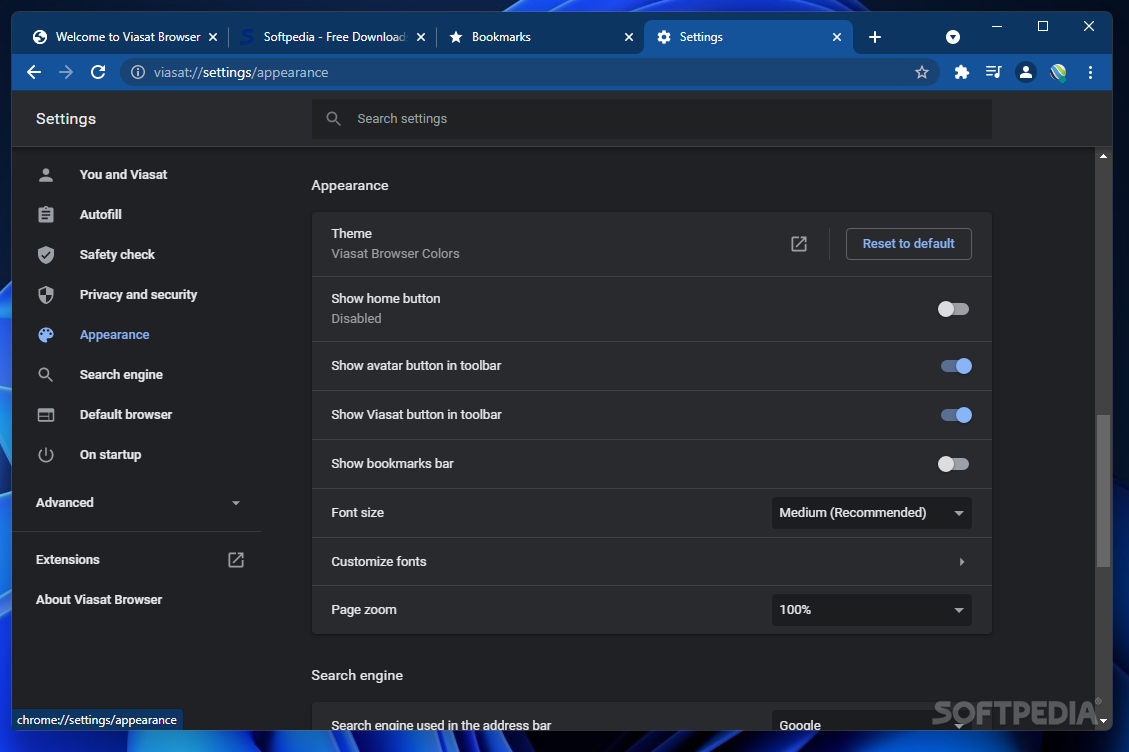The width and height of the screenshot is (1129, 752).
Task: Close the Welcome to Viasat Browser tab
Action: (213, 37)
